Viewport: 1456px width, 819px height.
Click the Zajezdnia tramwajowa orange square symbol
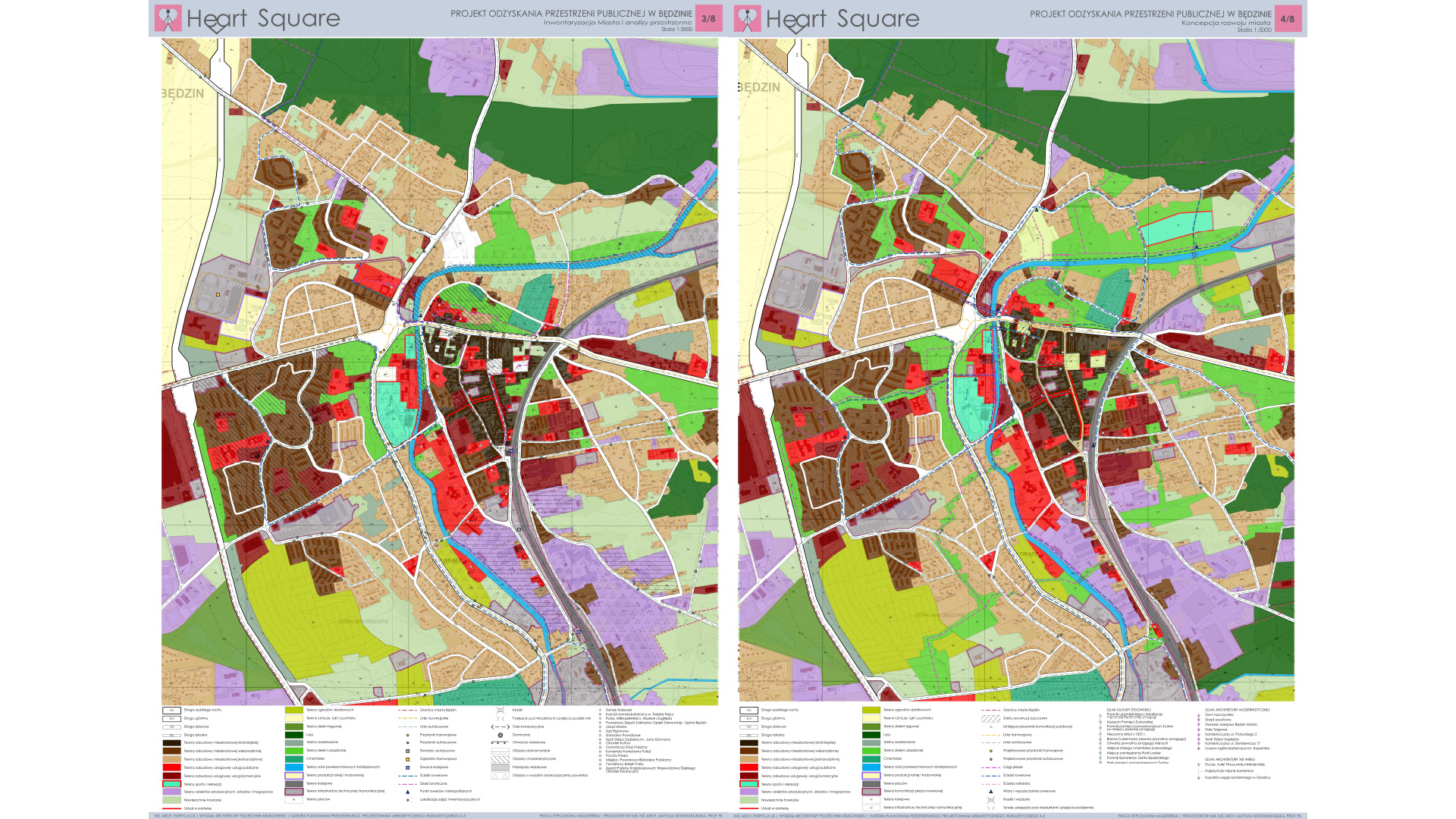point(407,759)
